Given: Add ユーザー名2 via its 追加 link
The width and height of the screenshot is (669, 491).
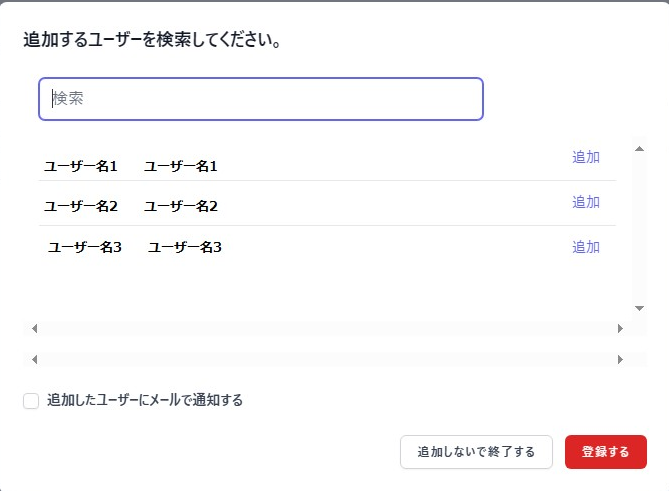Looking at the screenshot, I should (x=586, y=202).
